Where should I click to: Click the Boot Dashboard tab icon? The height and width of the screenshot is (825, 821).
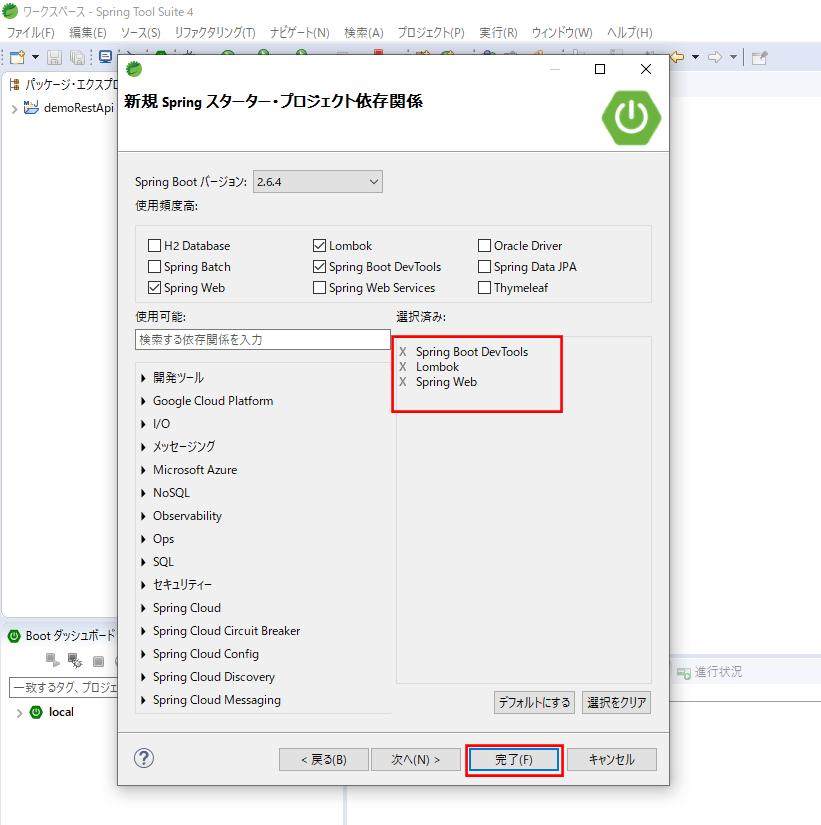(14, 636)
